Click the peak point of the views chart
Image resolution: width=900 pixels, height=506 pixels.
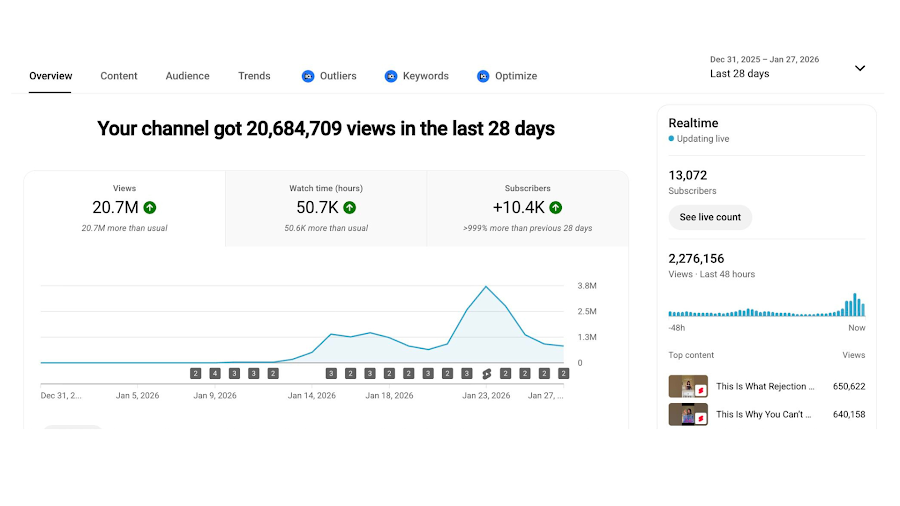[486, 286]
